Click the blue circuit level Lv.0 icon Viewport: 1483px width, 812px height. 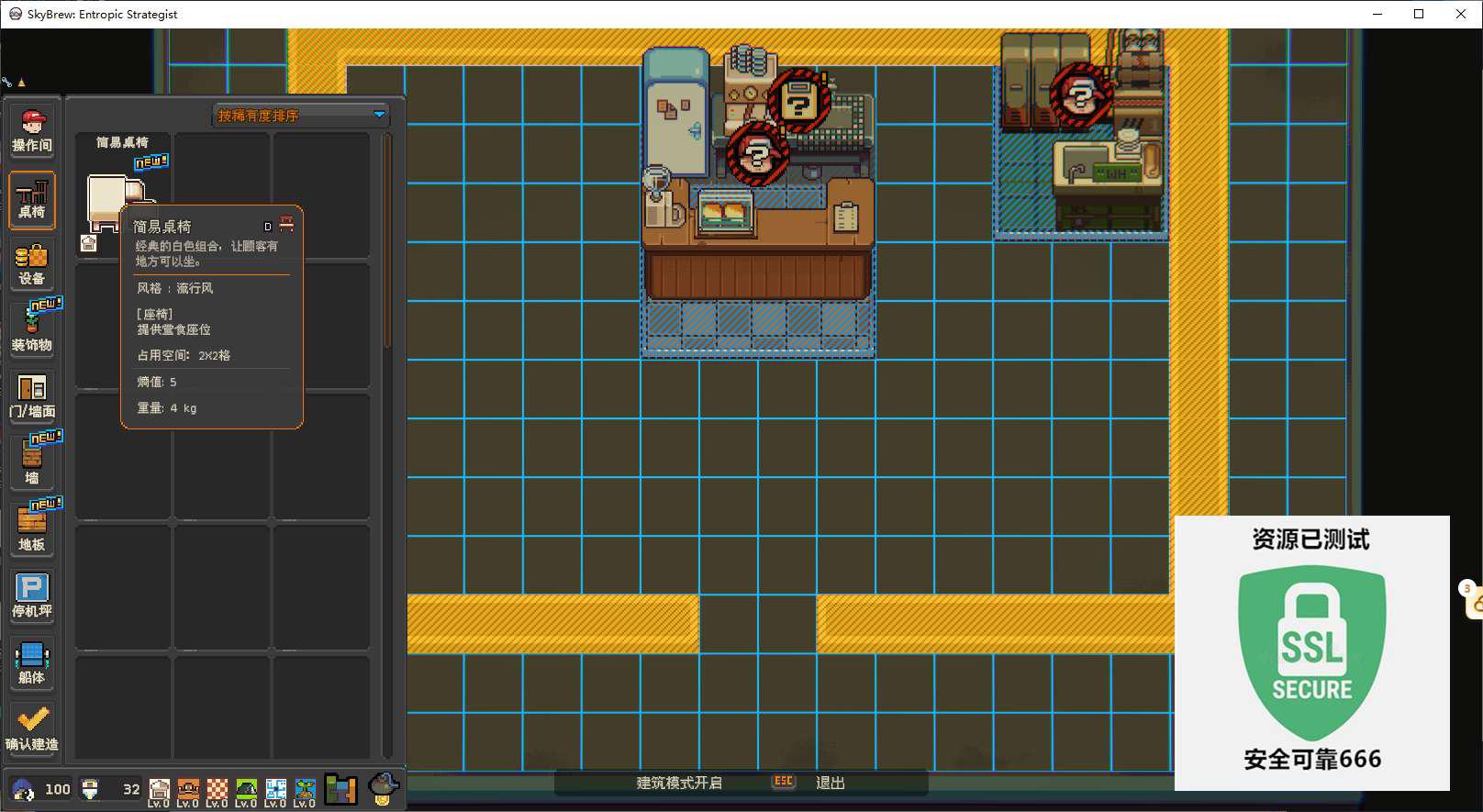click(x=276, y=793)
